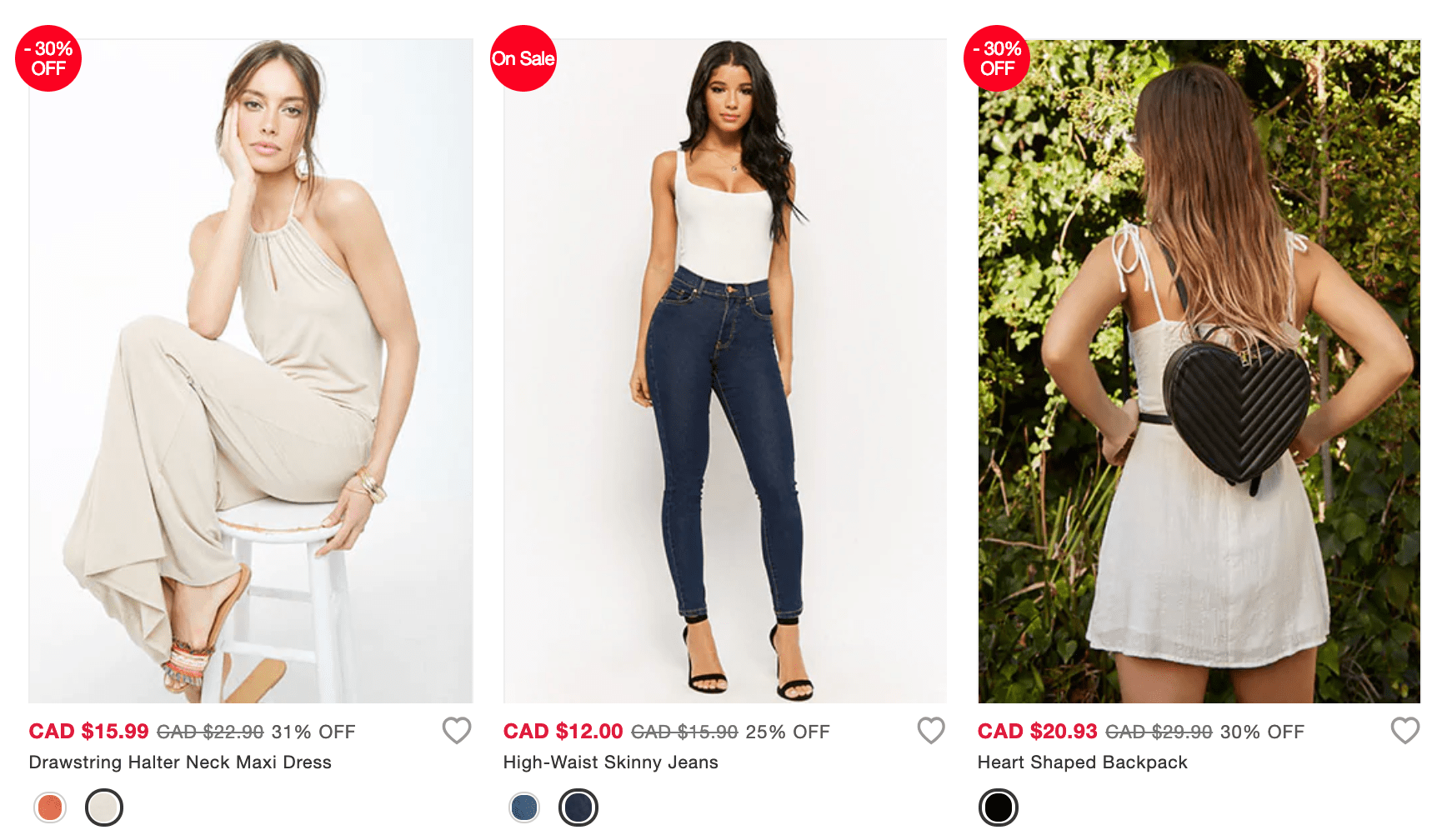Click the CAD $12.00 sale price

pyautogui.click(x=563, y=732)
